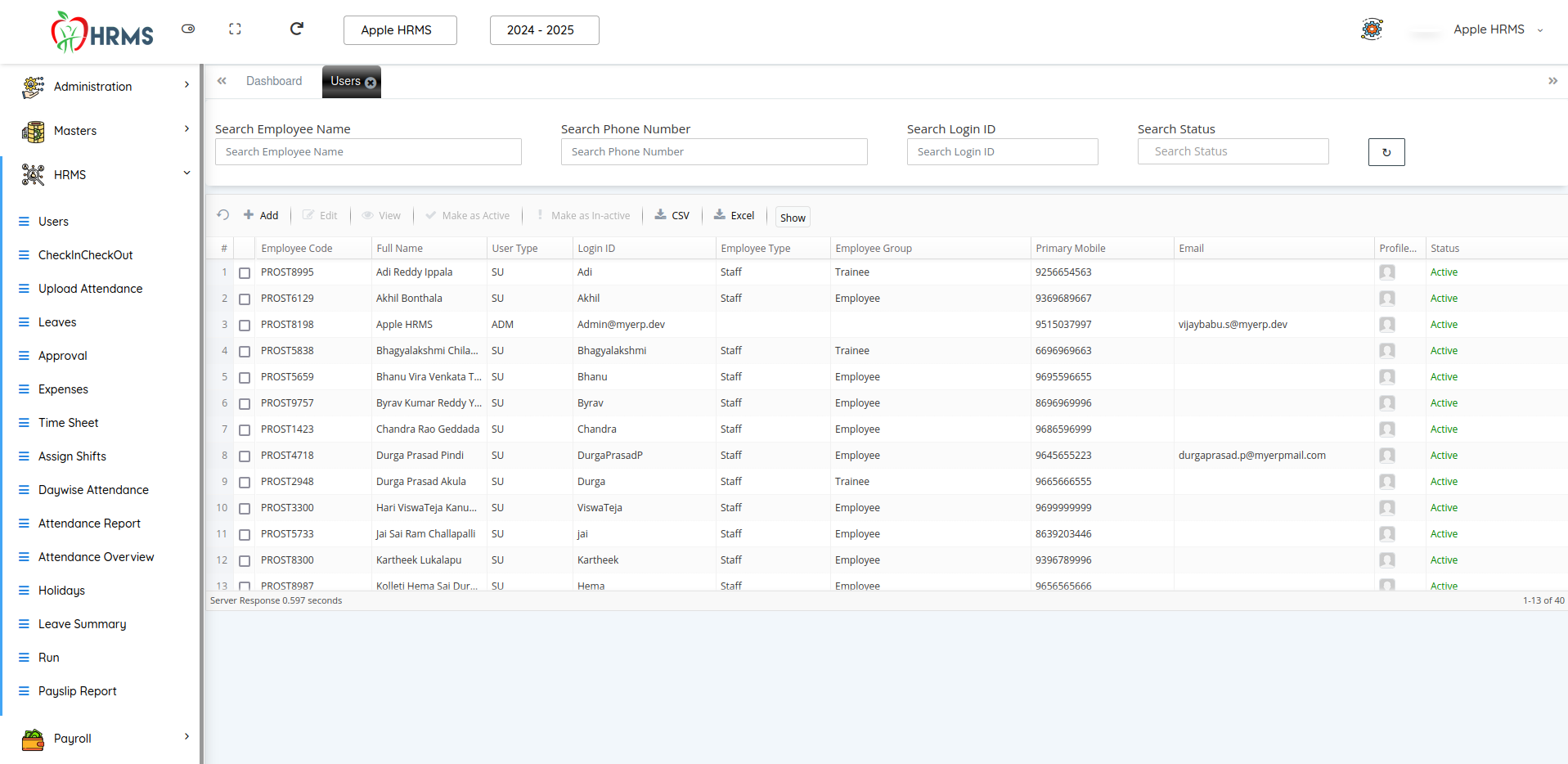This screenshot has height=764, width=1568.
Task: Click the Payroll wallet icon
Action: (x=33, y=739)
